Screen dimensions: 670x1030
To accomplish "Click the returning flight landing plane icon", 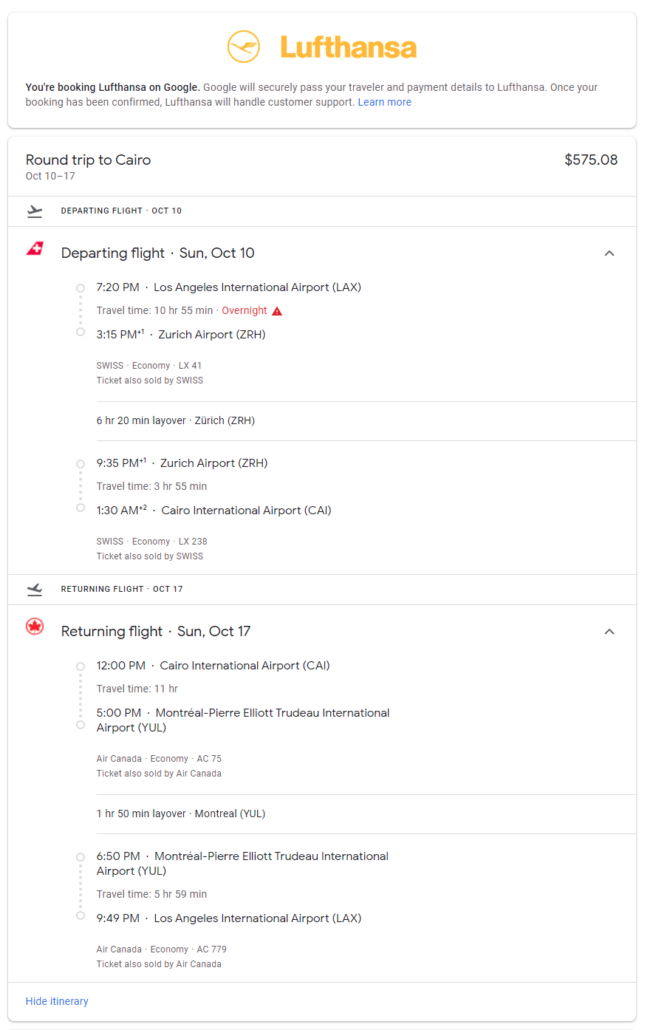I will (x=35, y=589).
